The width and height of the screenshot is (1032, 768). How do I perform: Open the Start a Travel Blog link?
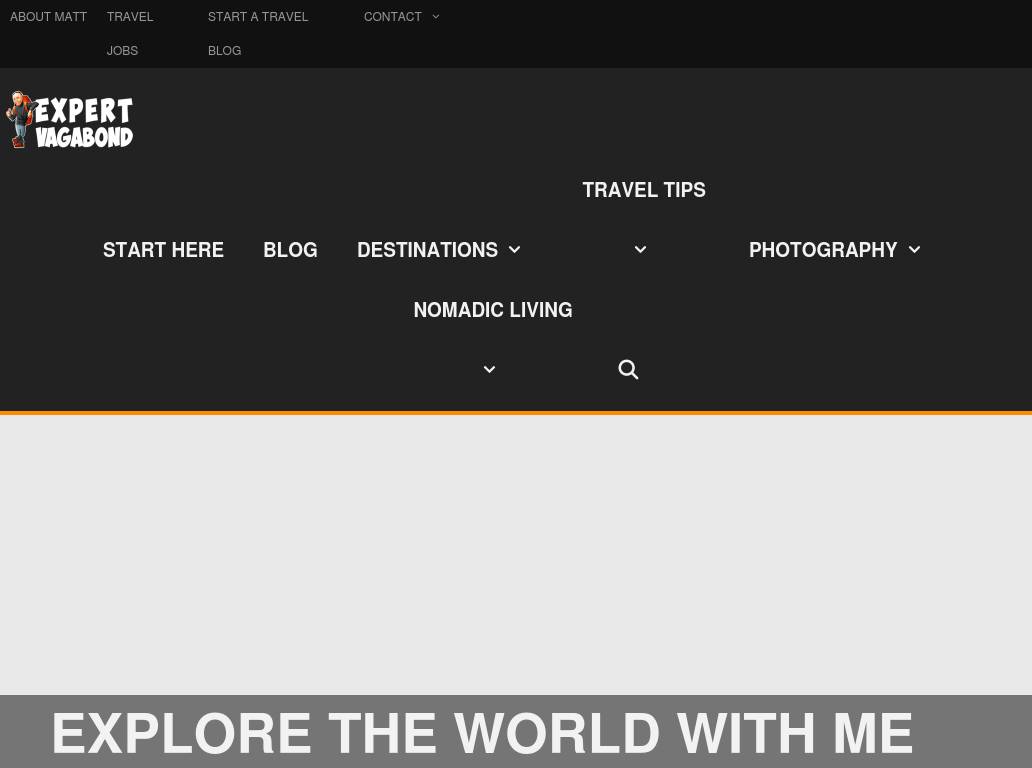(x=257, y=33)
